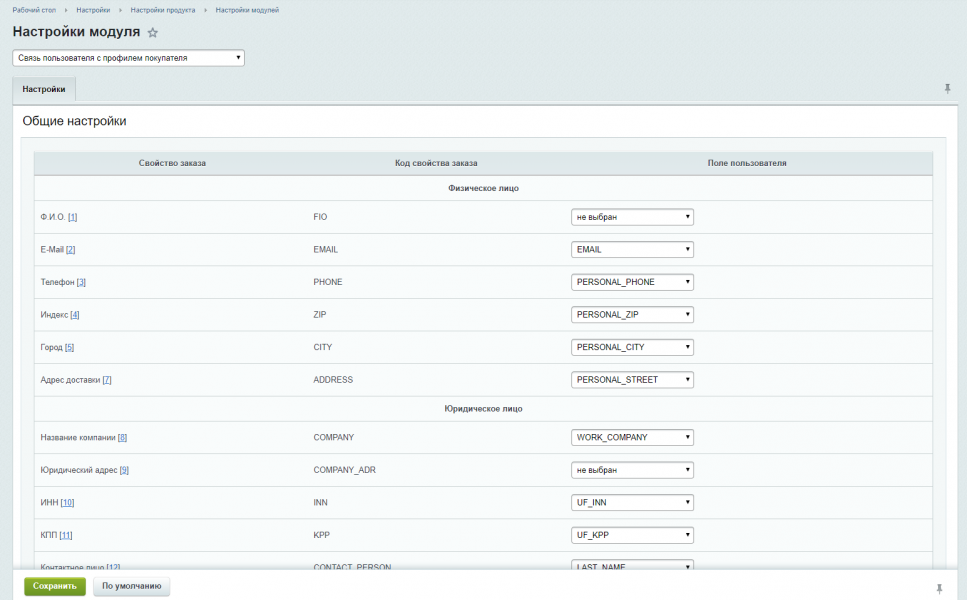This screenshot has width=967, height=600.
Task: Go to Рабочий стол breadcrumb
Action: point(34,10)
